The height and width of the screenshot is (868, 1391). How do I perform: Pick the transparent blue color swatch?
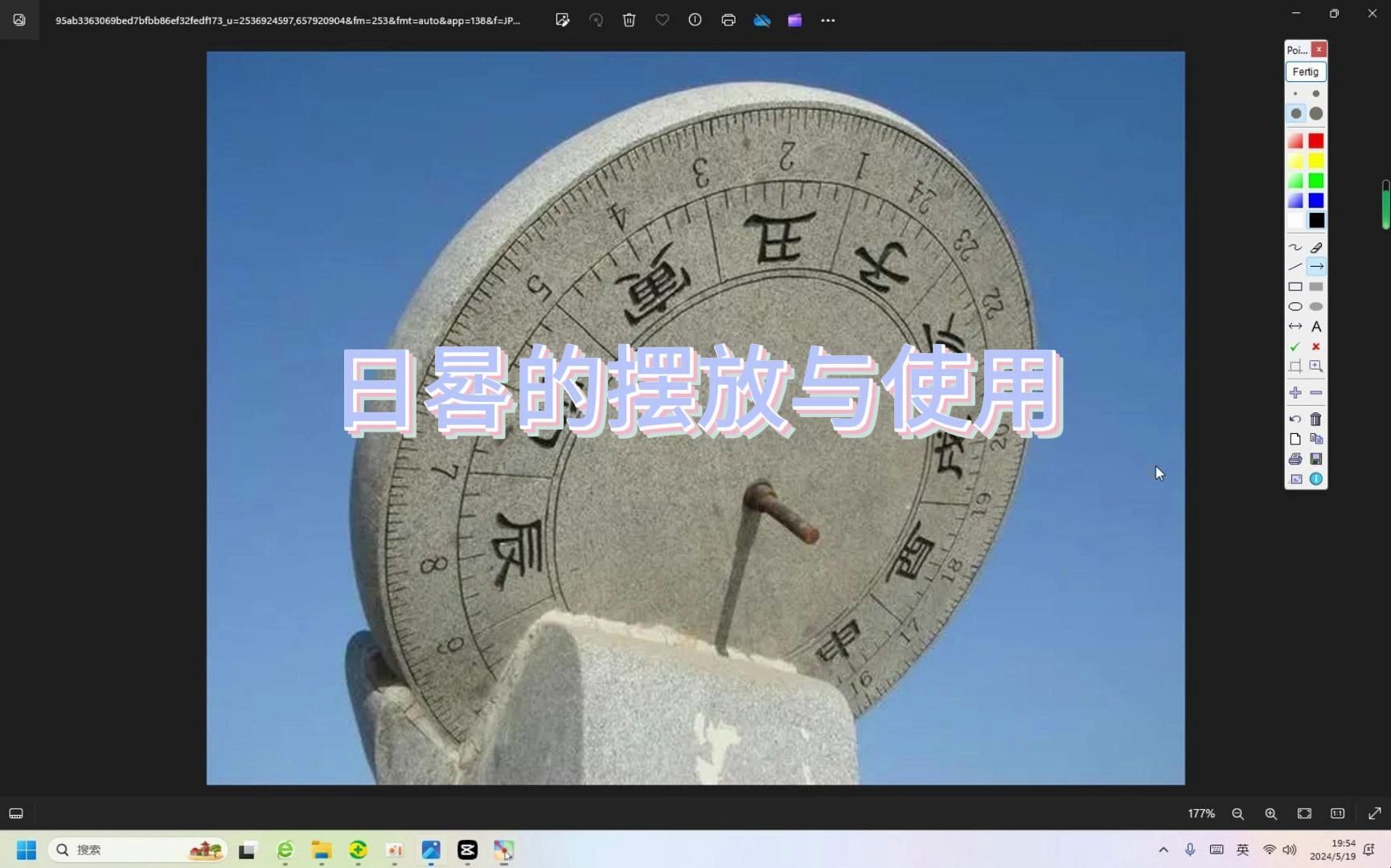1295,201
